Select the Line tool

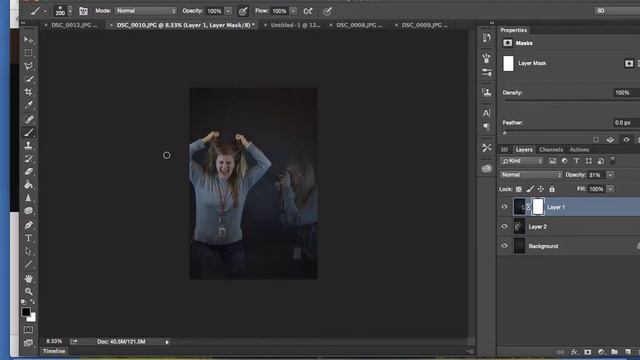click(28, 264)
